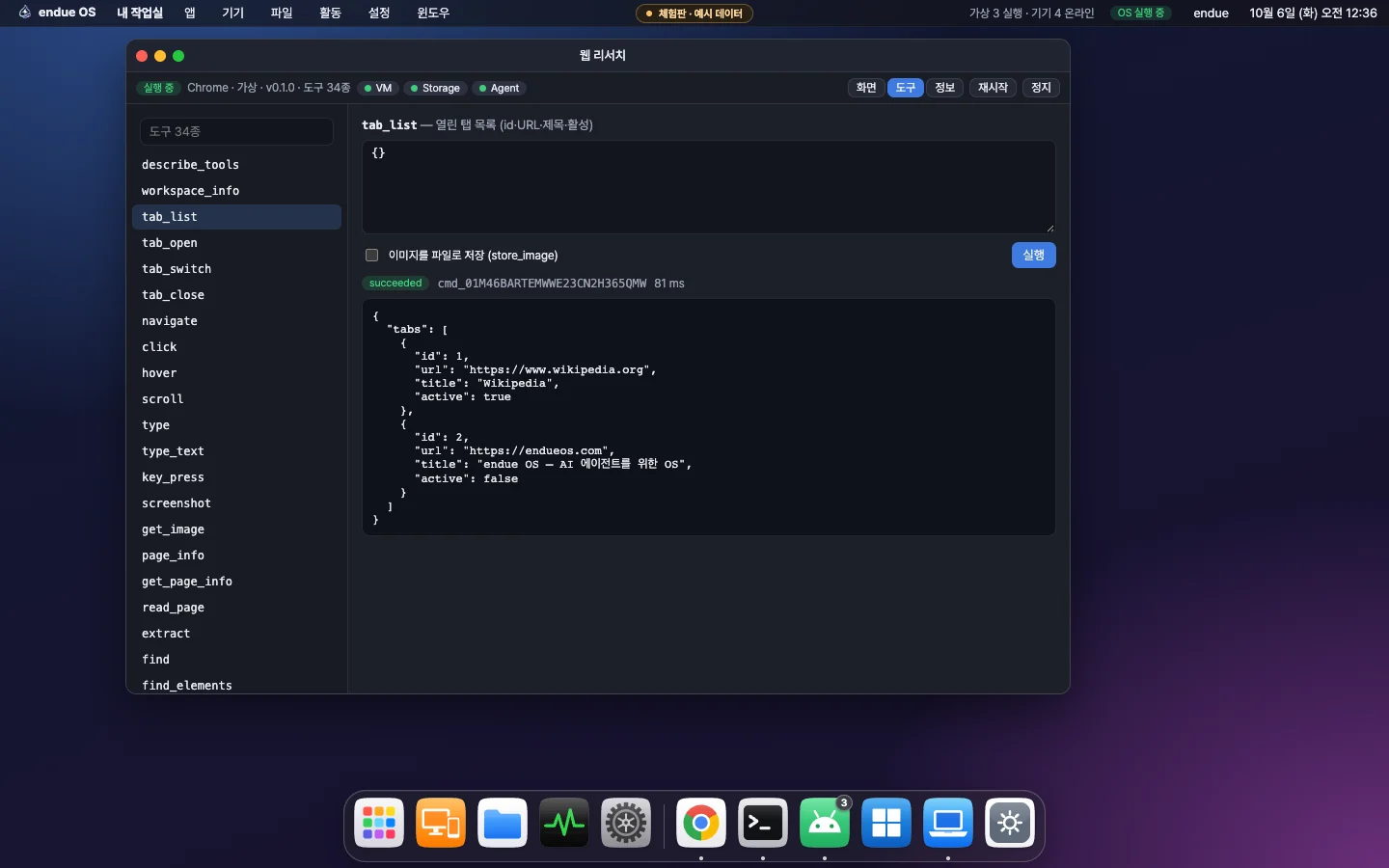Switch to the 정보 tab
Image resolution: width=1389 pixels, height=868 pixels.
click(944, 88)
